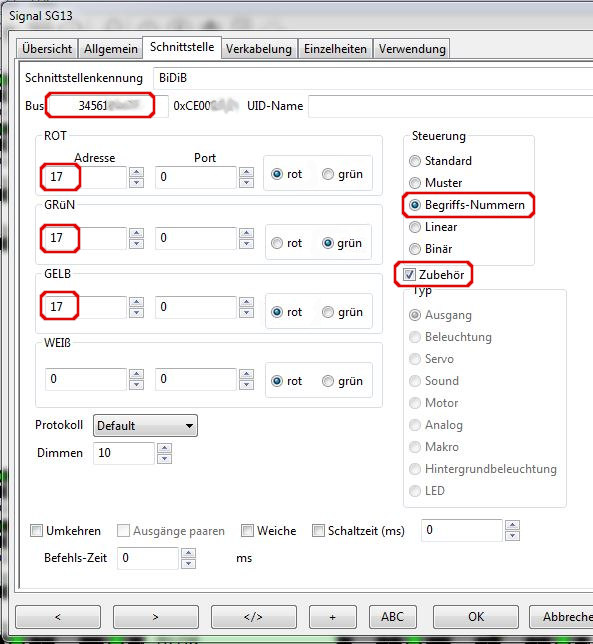The image size is (593, 644).
Task: Decrease the GRüN Port spinner value
Action: 246,244
